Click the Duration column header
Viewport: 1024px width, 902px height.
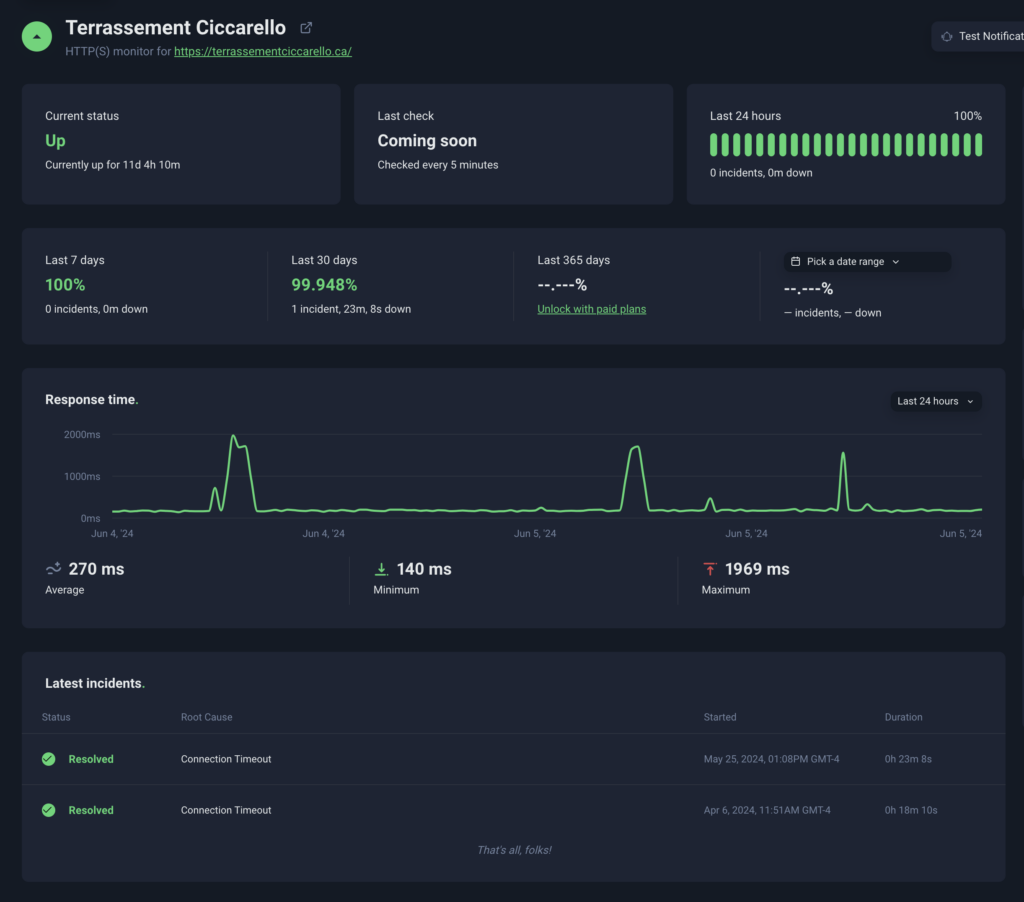(903, 717)
